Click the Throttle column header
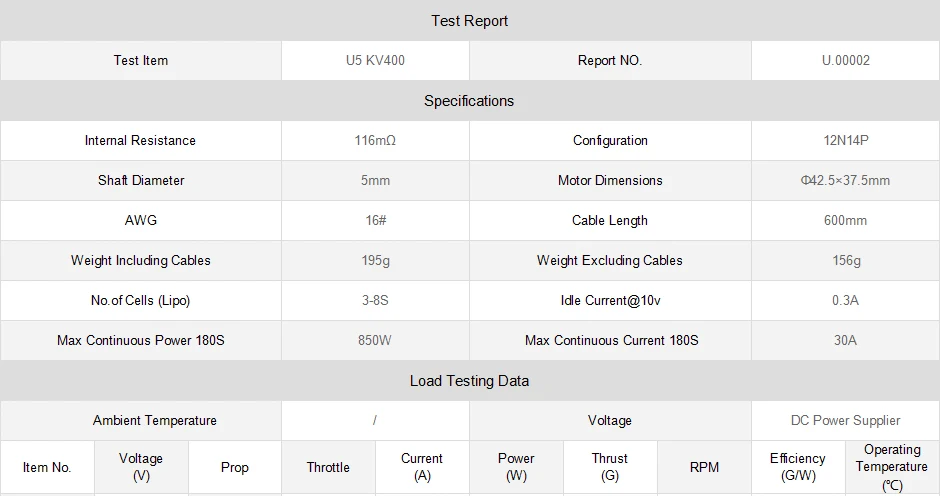940x496 pixels. 328,467
